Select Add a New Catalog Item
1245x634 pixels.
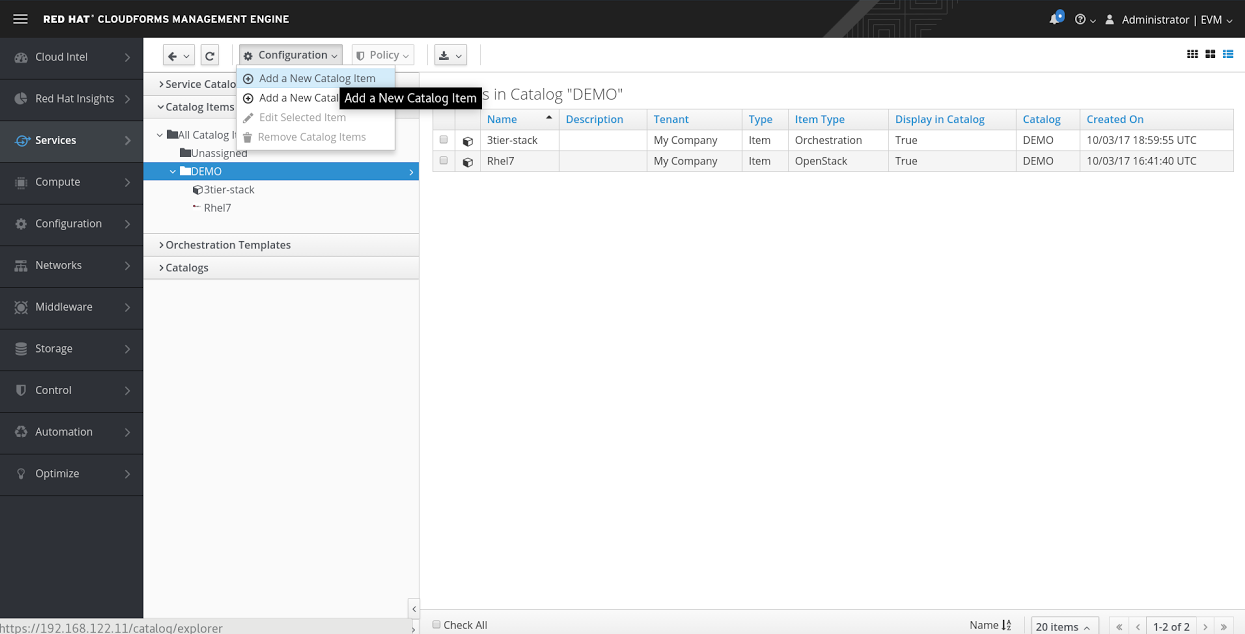(316, 78)
